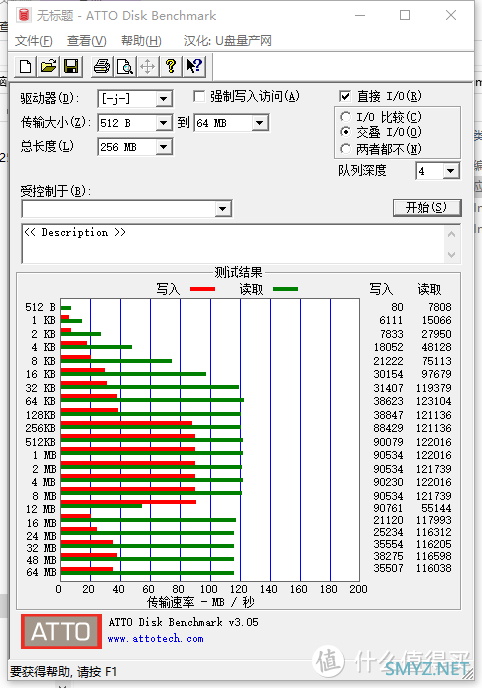Expand the 64 MB upper size dropdown

click(x=260, y=123)
